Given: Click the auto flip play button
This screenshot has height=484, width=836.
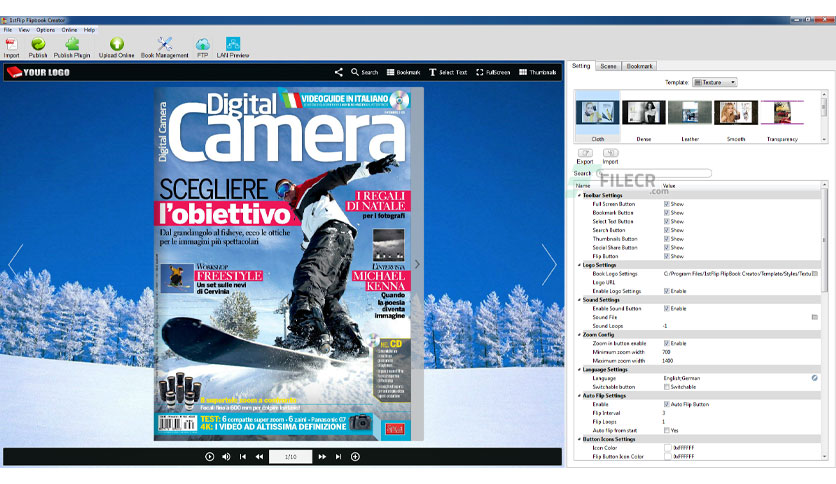Looking at the screenshot, I should (210, 457).
